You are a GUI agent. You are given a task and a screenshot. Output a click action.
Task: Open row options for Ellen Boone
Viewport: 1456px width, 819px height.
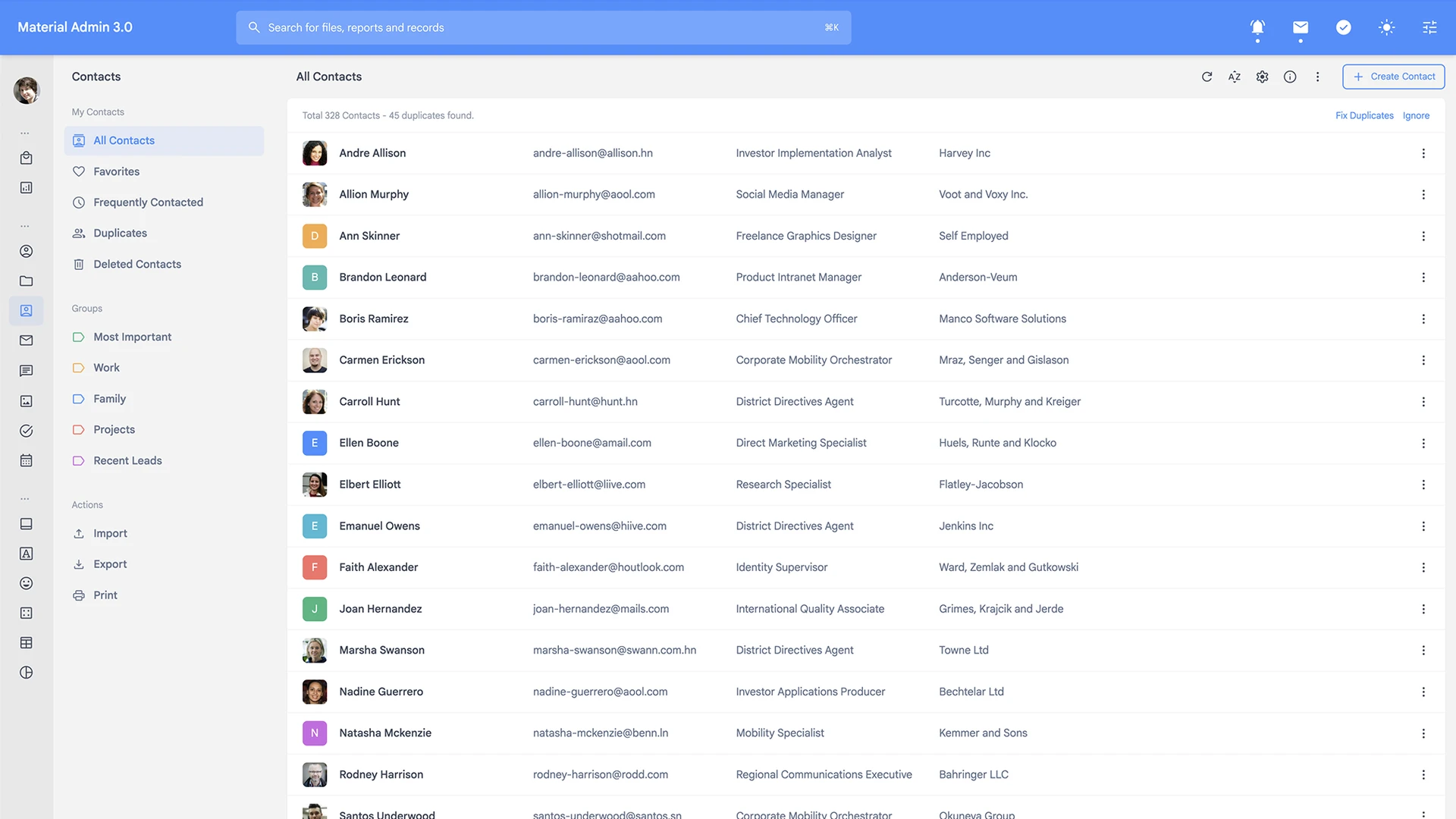(x=1423, y=443)
